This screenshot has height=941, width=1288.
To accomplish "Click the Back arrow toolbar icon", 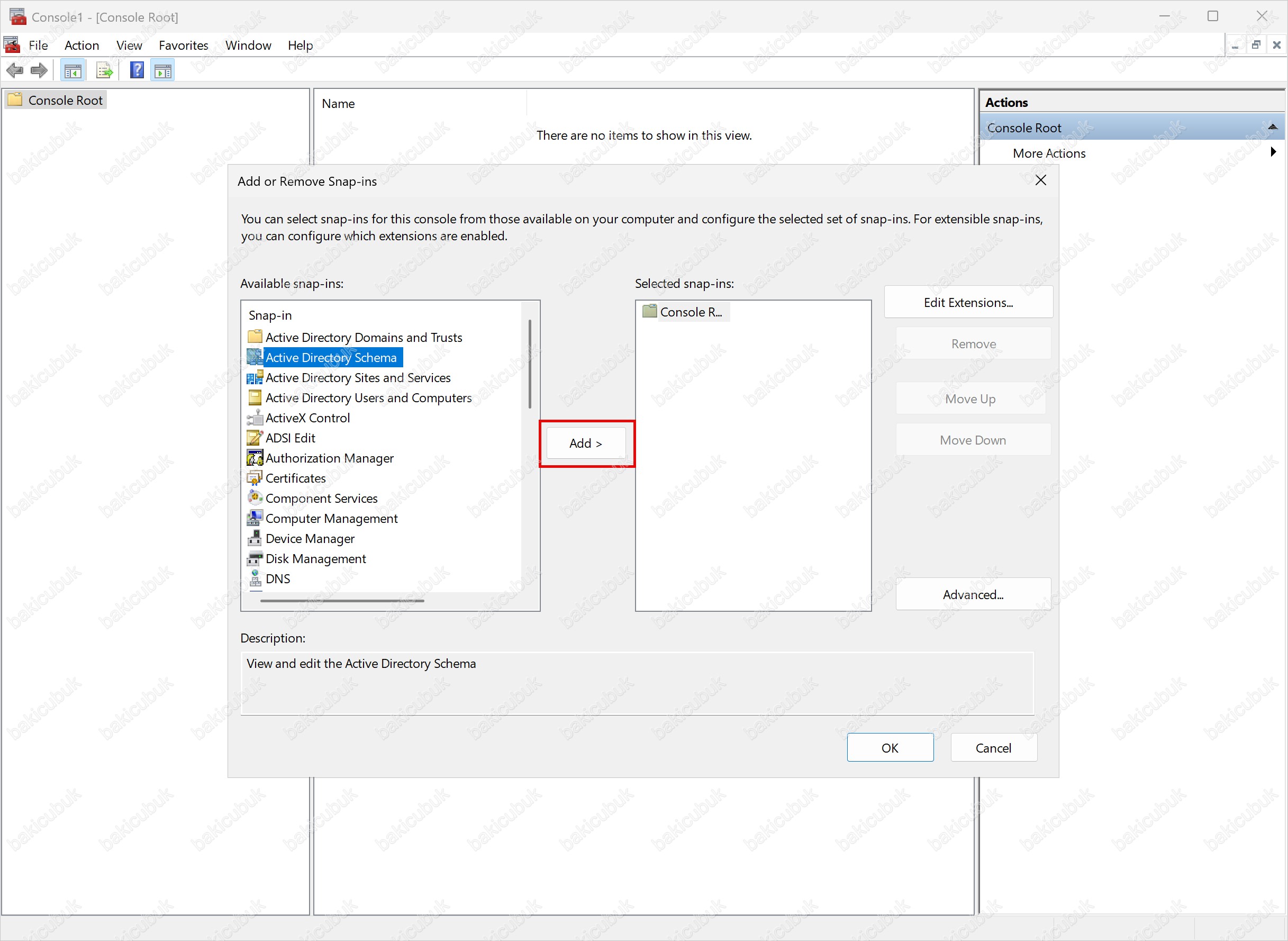I will pos(15,70).
